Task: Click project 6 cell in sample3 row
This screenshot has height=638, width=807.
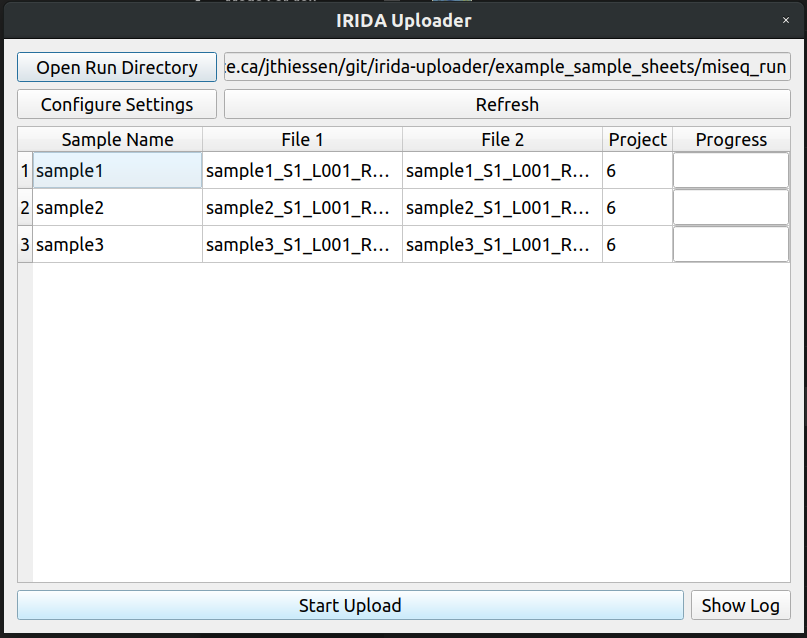Action: pos(637,244)
